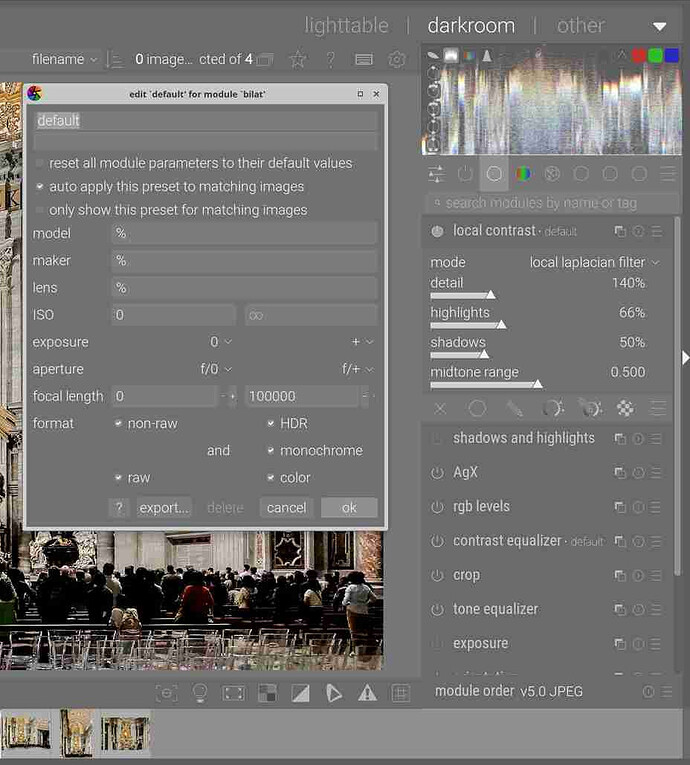Switch on the AgX module
The width and height of the screenshot is (690, 765).
click(x=437, y=473)
